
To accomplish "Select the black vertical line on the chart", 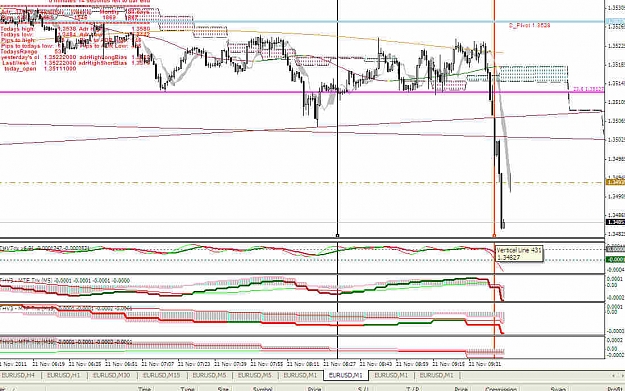I will click(x=338, y=120).
